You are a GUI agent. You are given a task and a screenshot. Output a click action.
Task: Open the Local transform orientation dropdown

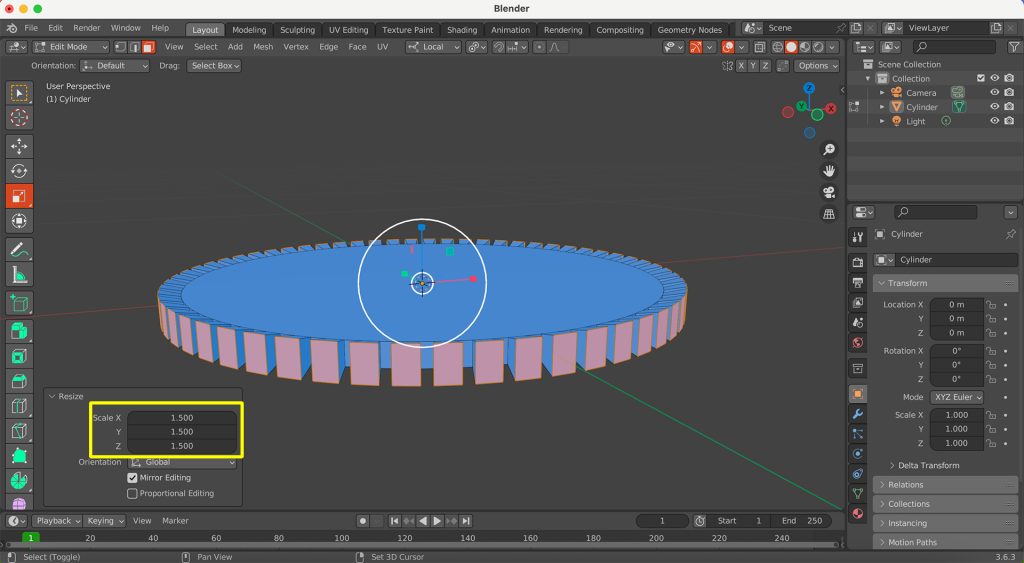tap(433, 47)
